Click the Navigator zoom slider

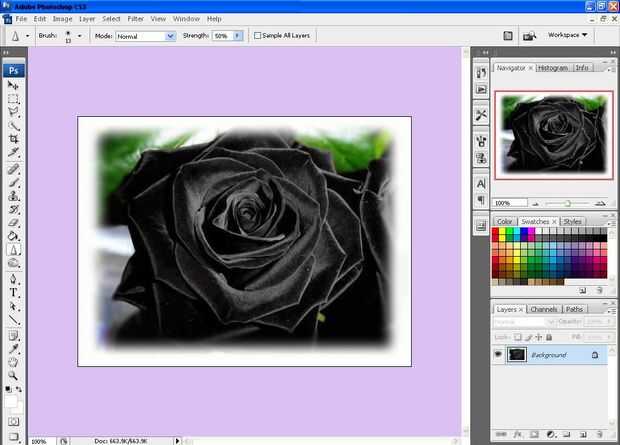click(x=567, y=203)
